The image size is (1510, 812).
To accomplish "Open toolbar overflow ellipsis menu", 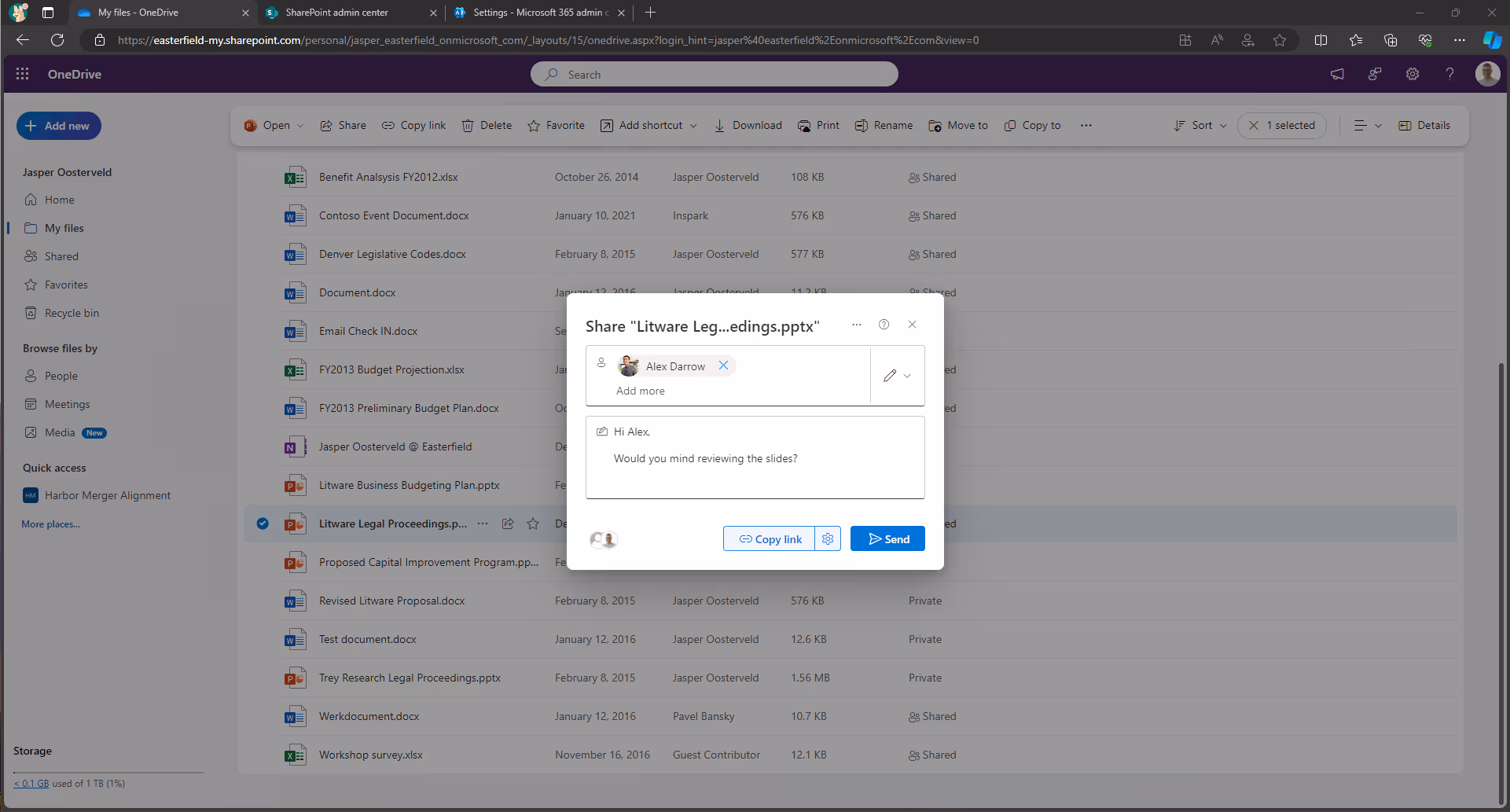I will click(x=1086, y=126).
